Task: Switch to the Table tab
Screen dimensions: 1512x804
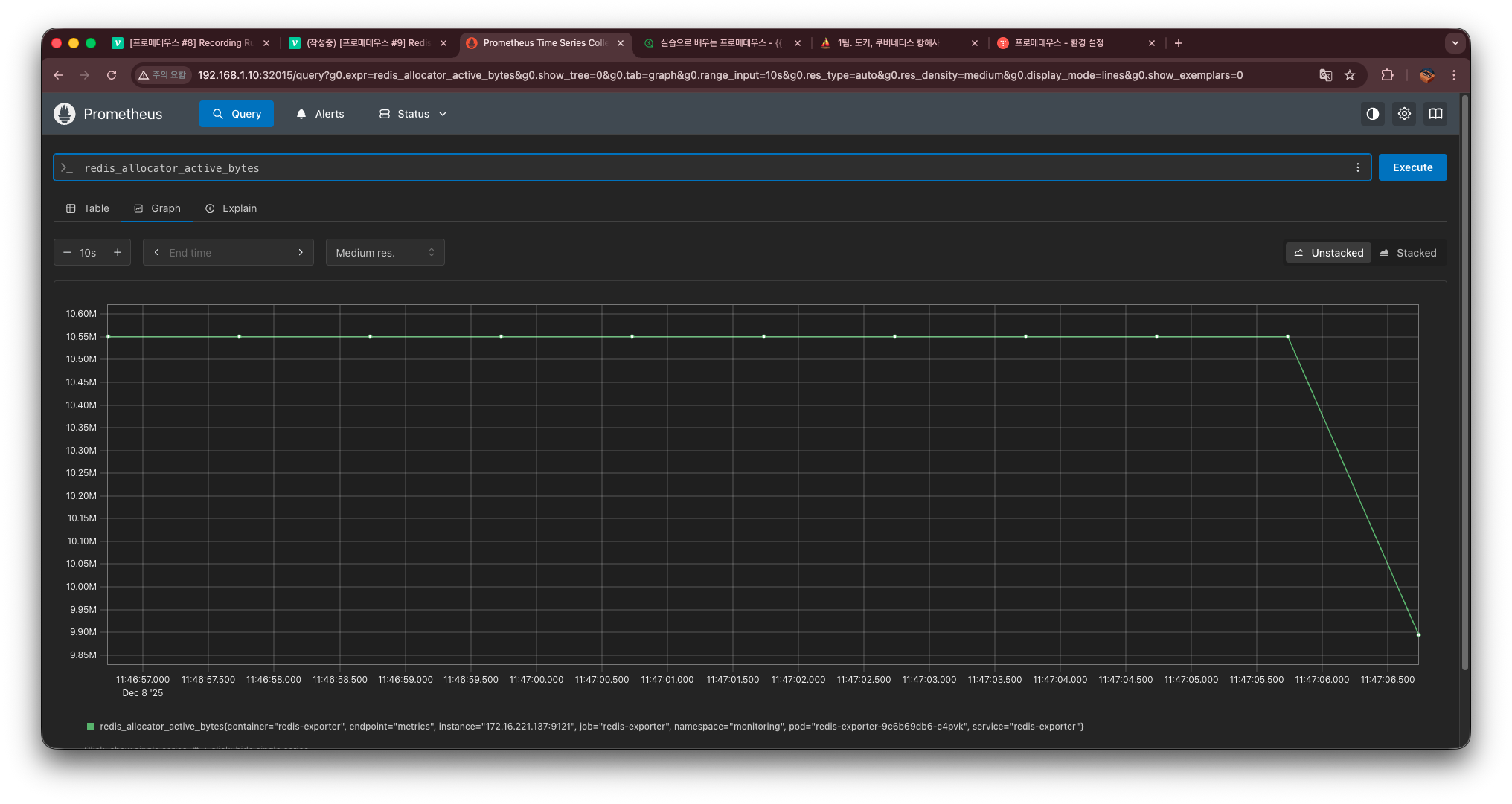Action: pos(88,208)
